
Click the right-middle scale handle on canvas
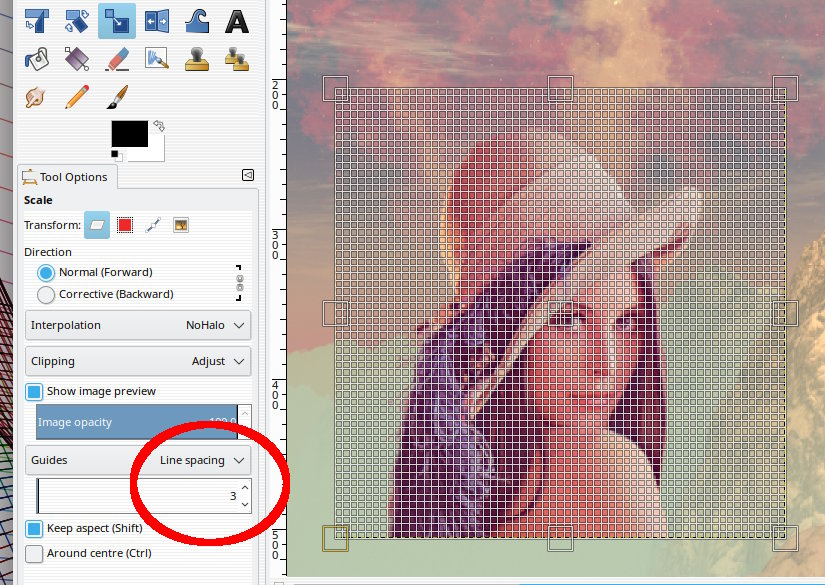click(786, 314)
